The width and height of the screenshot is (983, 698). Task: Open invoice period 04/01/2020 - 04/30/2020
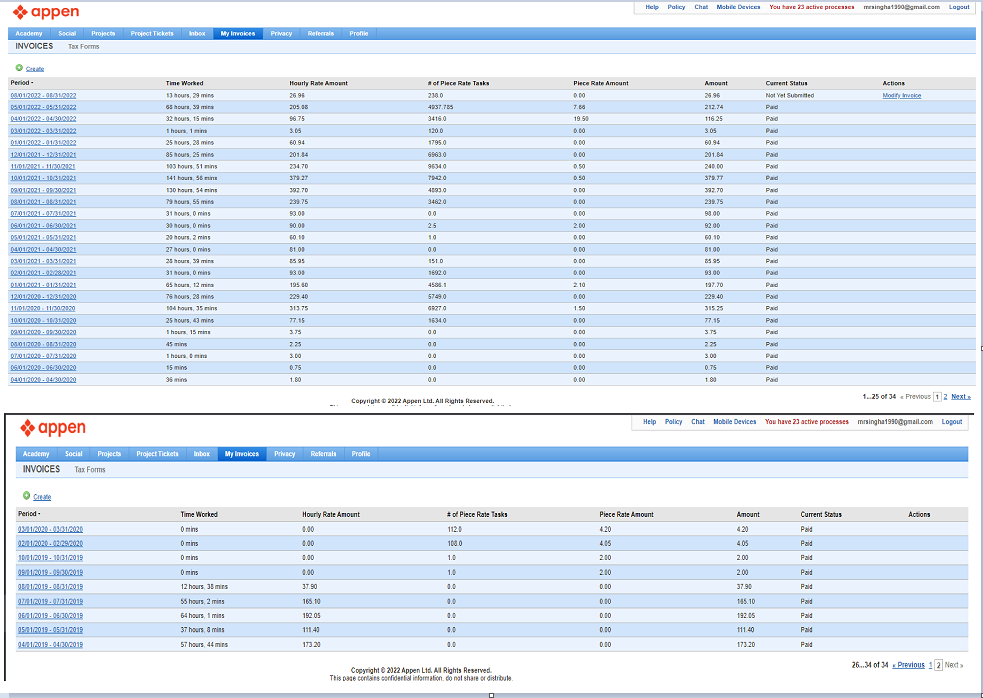pos(43,379)
